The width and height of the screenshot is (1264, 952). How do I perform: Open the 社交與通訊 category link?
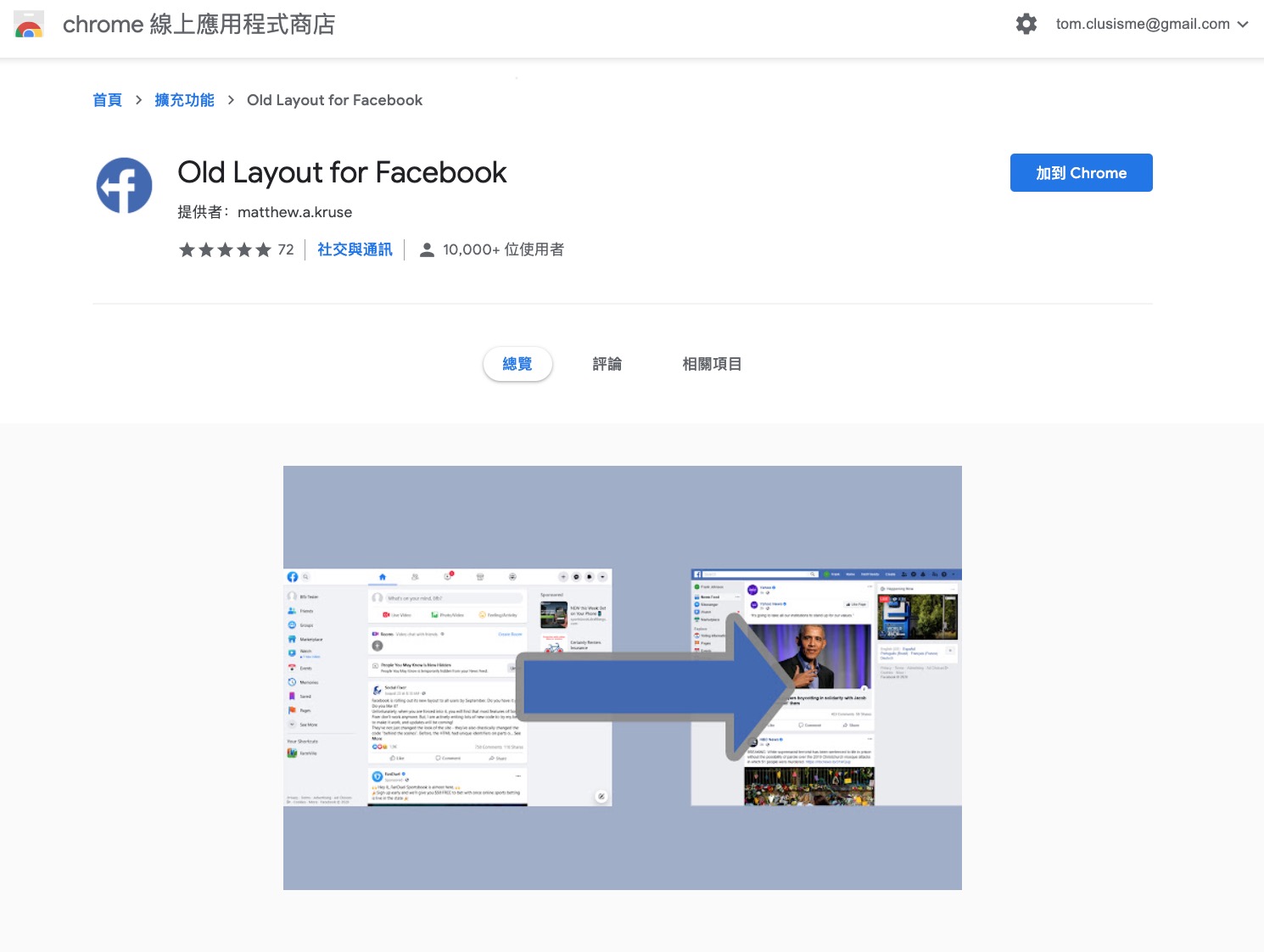click(355, 249)
